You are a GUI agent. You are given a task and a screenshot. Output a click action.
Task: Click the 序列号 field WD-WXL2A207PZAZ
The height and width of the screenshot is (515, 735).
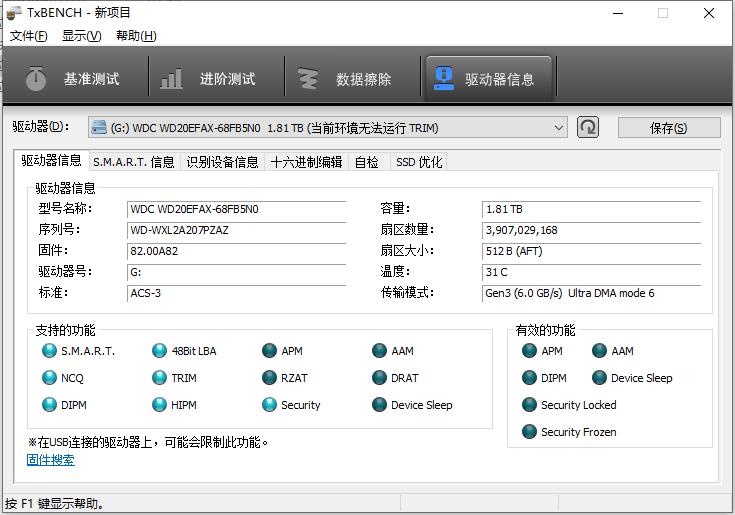tap(236, 231)
